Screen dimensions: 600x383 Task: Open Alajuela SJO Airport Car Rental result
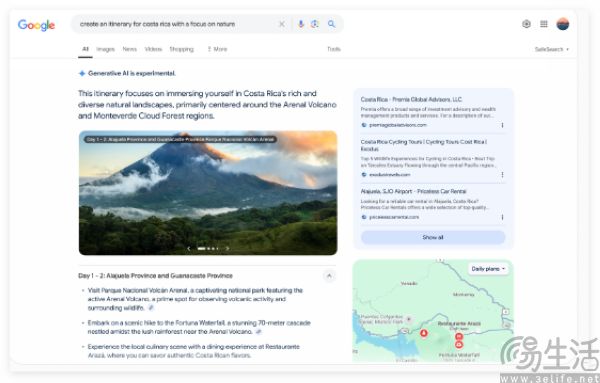click(x=413, y=191)
